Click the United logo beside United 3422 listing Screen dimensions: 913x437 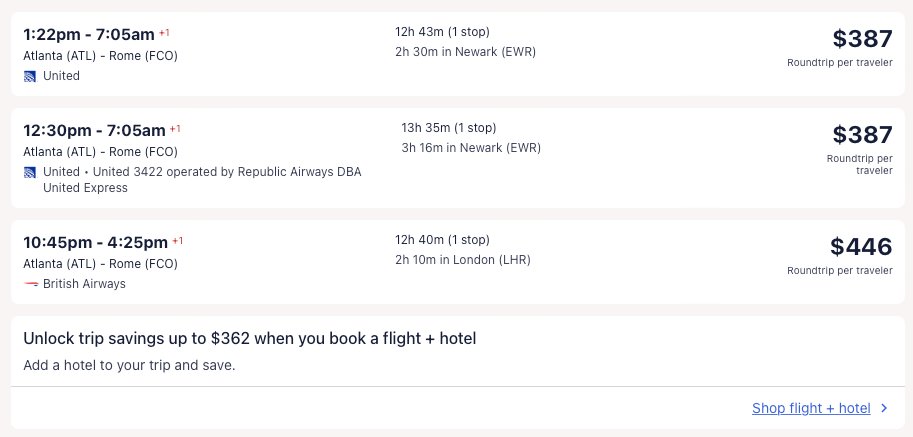tap(30, 172)
